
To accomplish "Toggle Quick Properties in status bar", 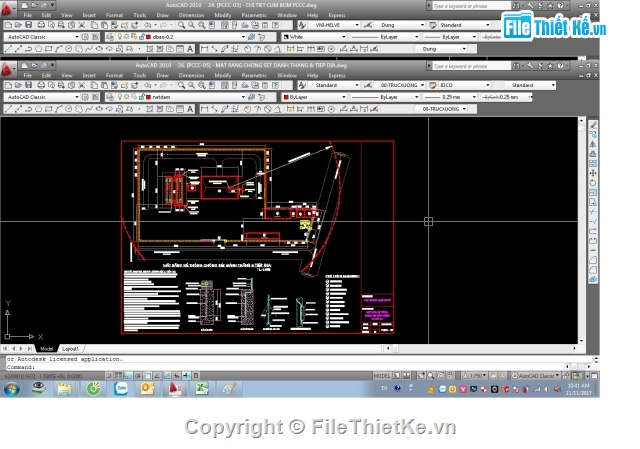I will (x=196, y=376).
